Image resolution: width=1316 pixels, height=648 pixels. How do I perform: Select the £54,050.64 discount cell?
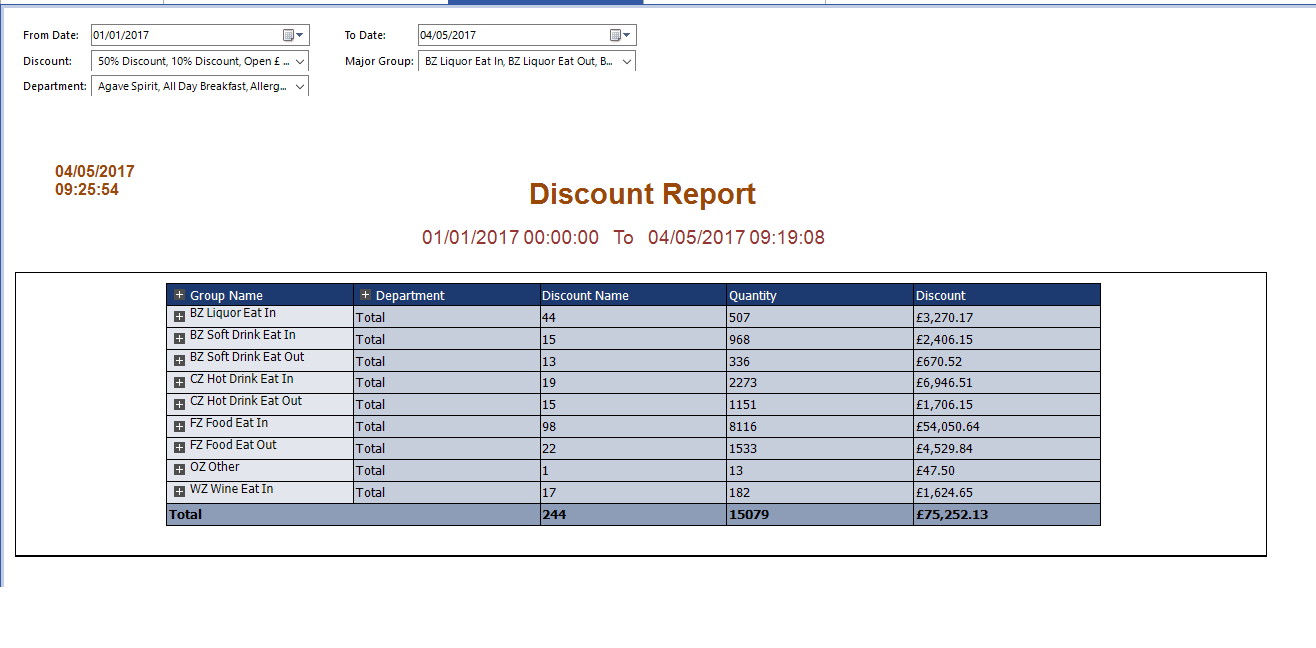click(1007, 426)
